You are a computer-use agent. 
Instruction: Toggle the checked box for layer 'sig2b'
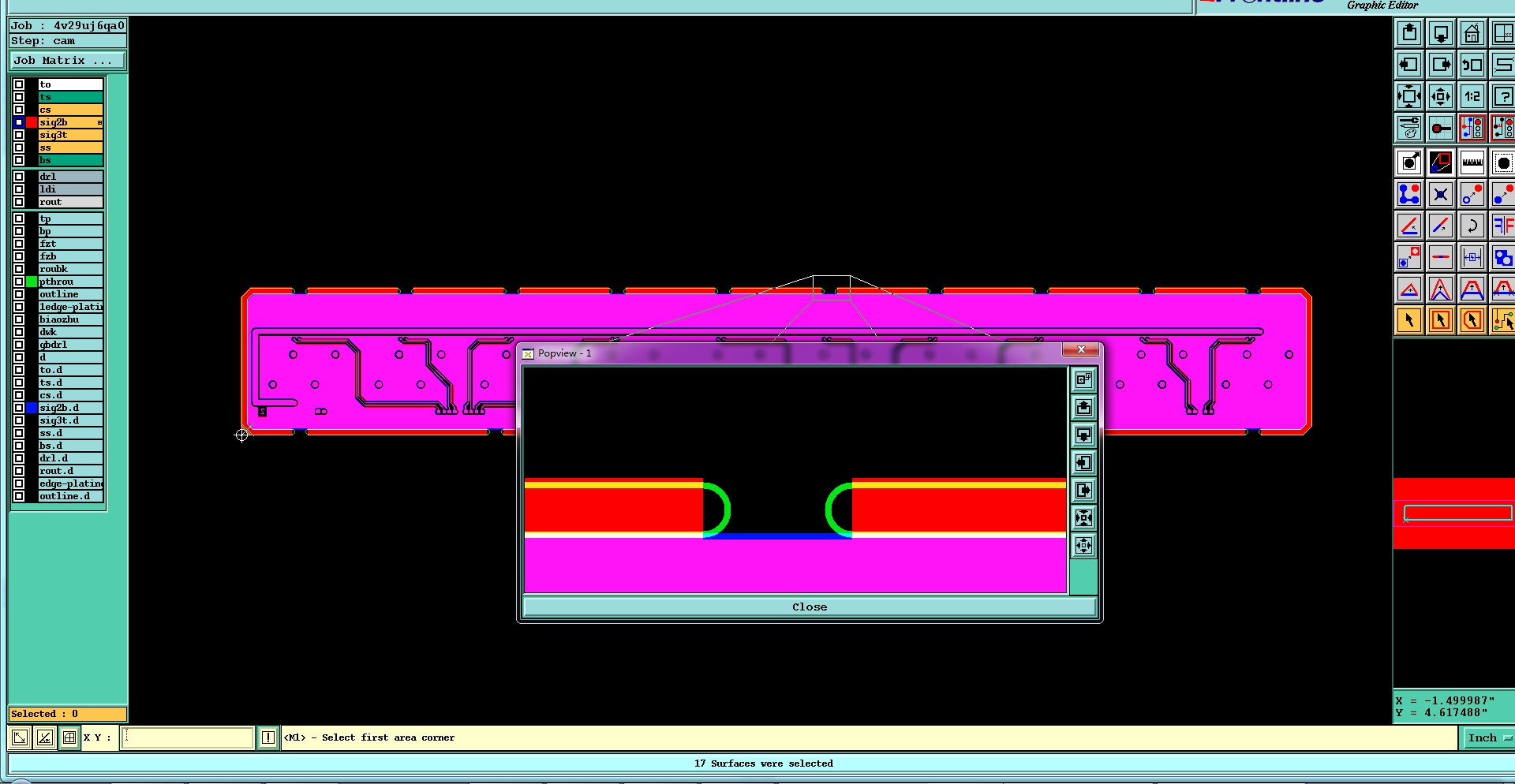click(19, 122)
